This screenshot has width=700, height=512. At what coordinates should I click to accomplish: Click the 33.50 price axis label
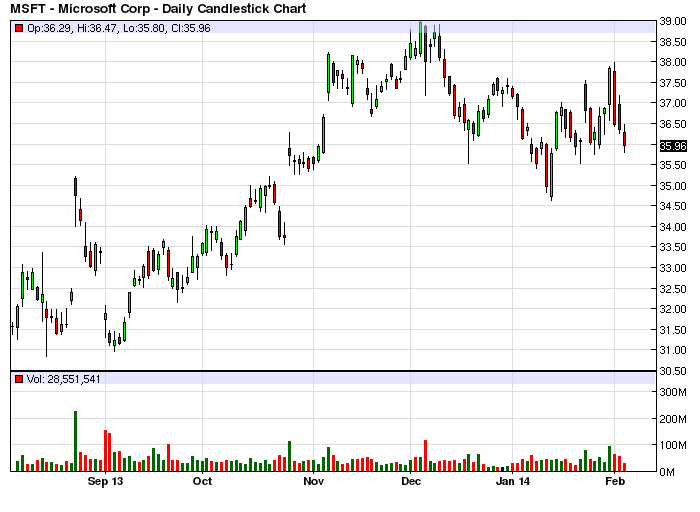[x=673, y=247]
